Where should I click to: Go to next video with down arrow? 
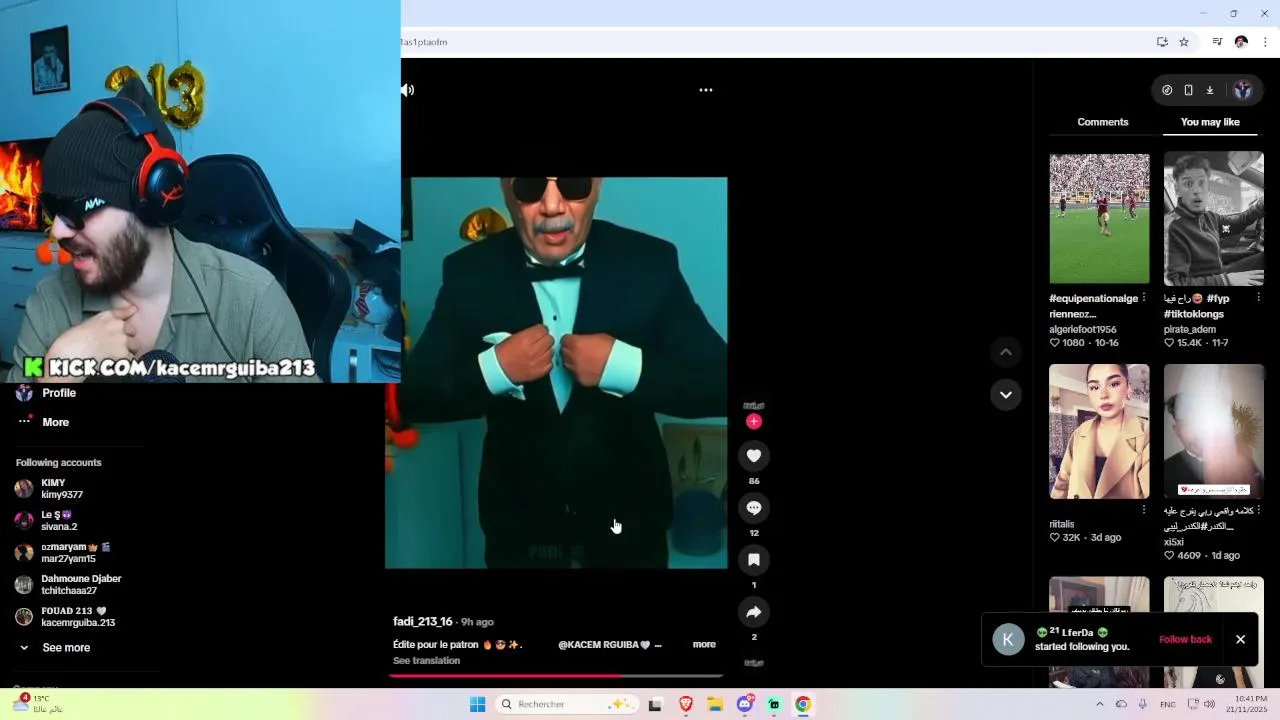coord(1006,395)
